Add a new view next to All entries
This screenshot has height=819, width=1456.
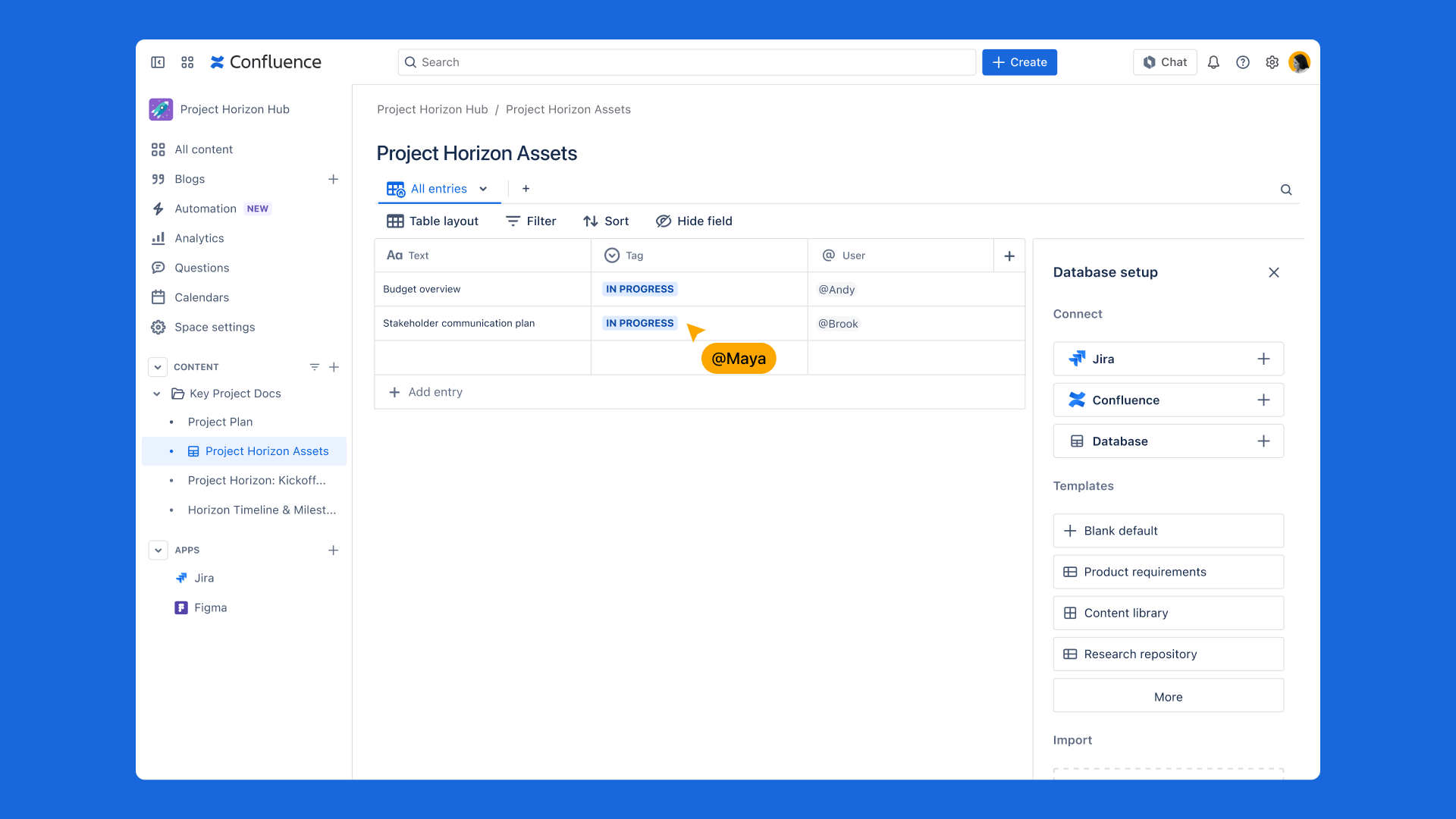(526, 189)
